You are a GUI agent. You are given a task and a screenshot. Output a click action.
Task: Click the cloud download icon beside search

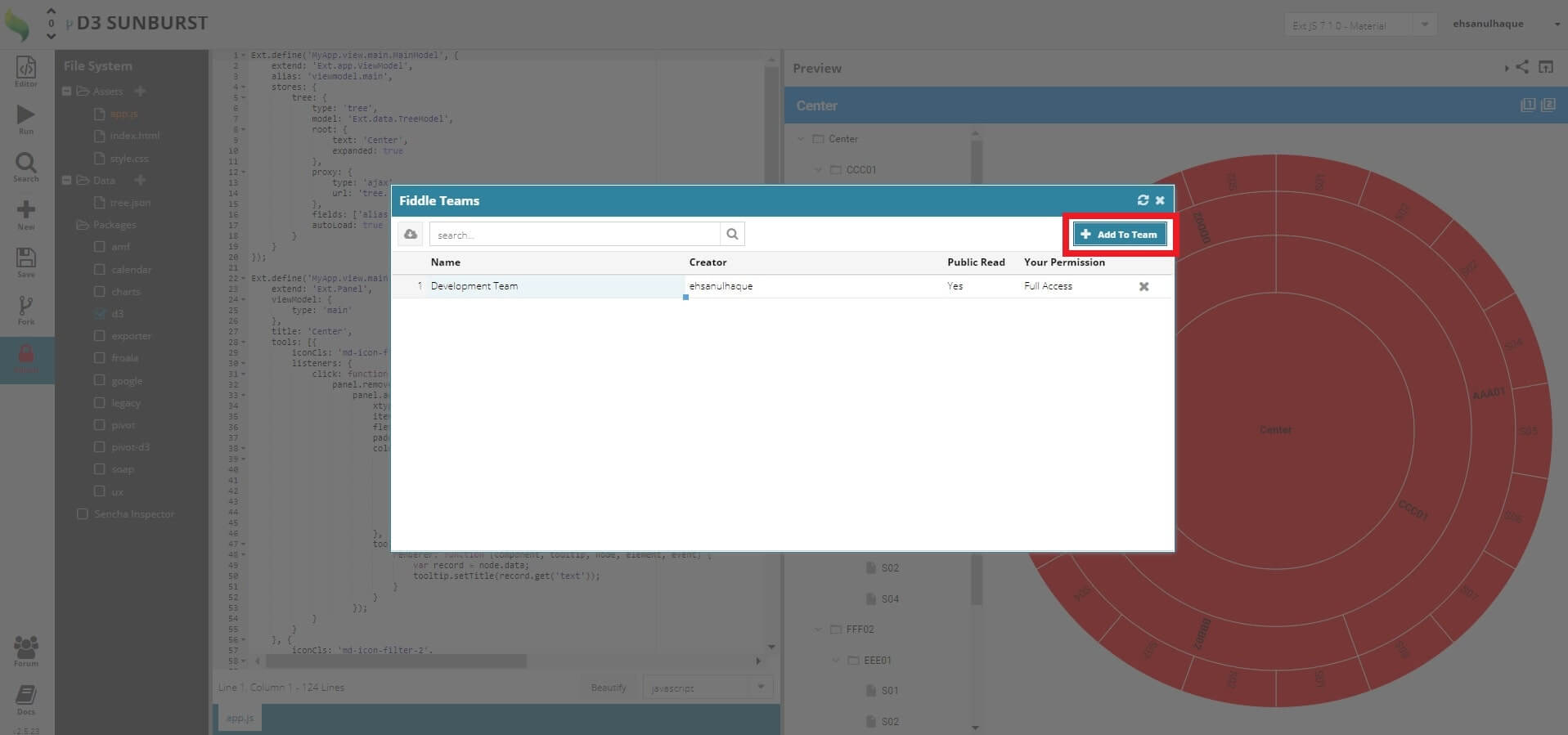point(411,235)
